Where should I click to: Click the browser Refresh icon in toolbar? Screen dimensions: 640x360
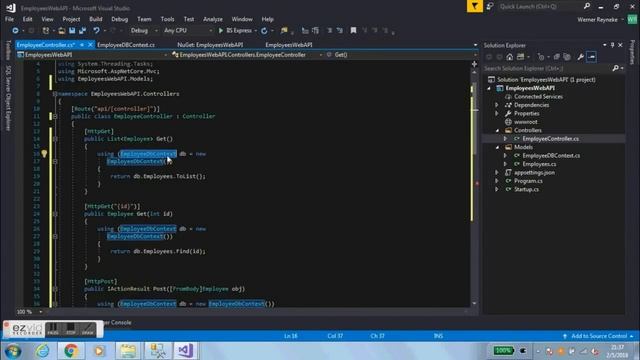264,31
